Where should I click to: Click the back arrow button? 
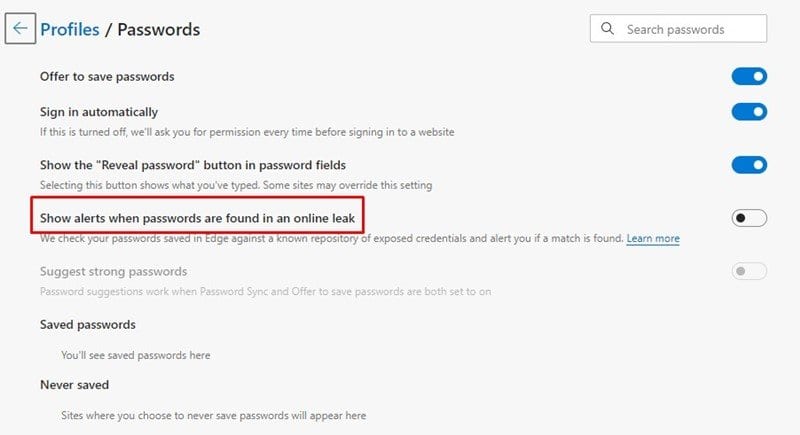(20, 29)
